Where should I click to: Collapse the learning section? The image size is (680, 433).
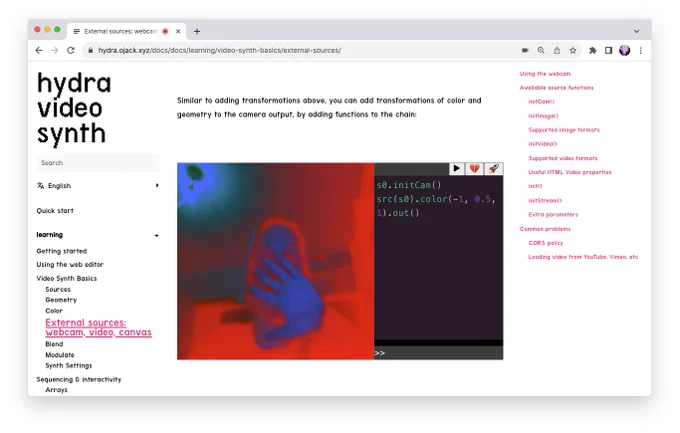(x=98, y=235)
